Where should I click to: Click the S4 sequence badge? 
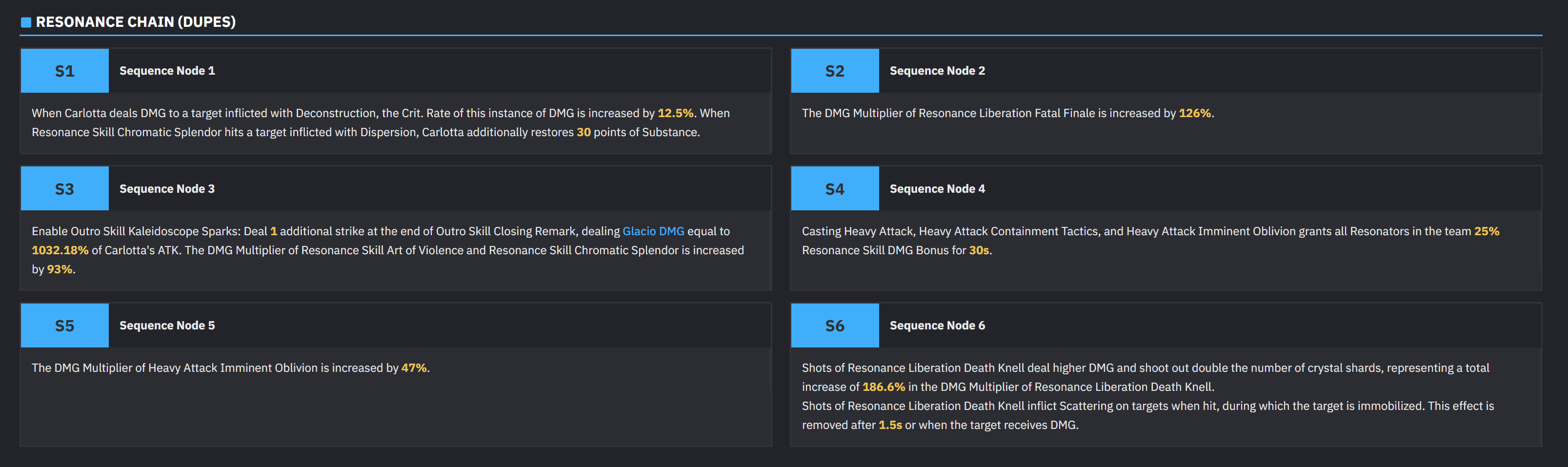tap(835, 189)
